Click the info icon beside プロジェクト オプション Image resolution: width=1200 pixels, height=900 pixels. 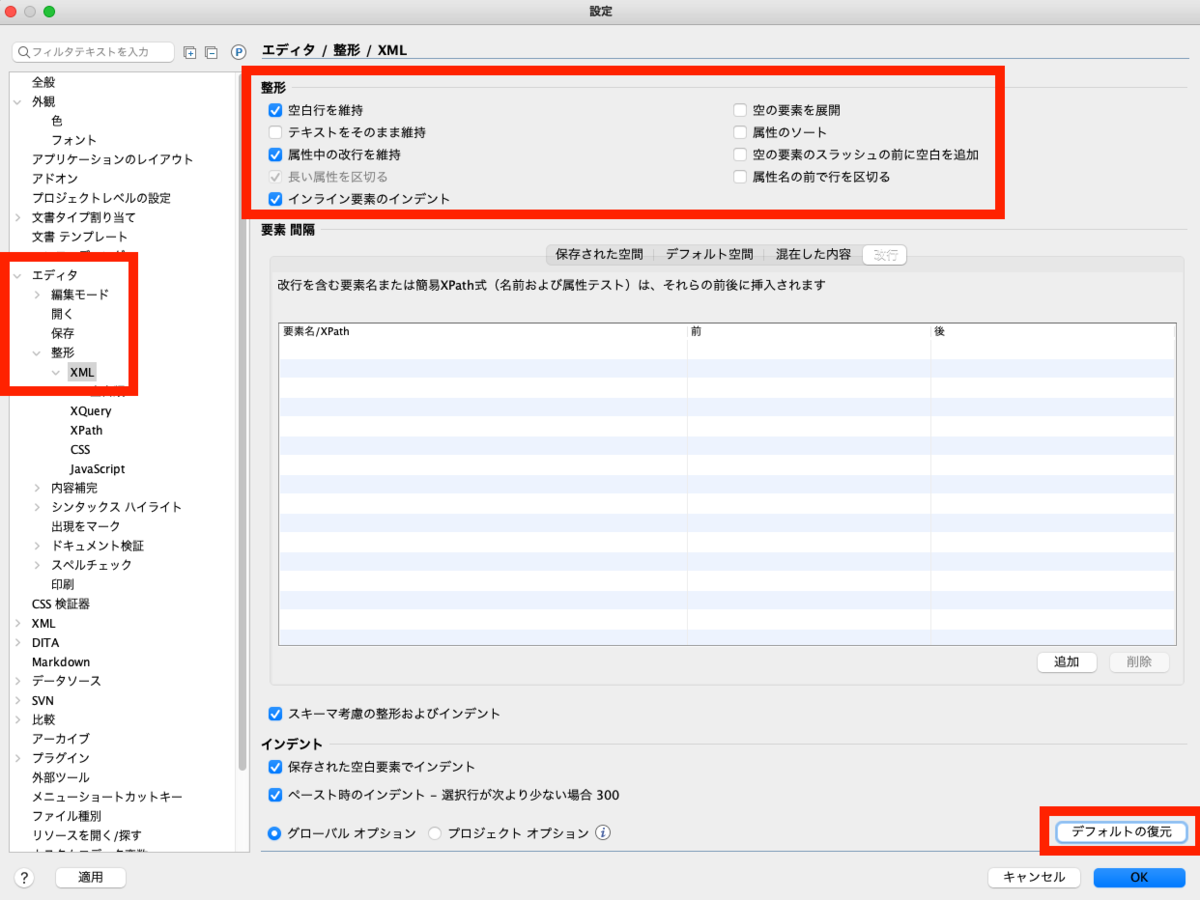tap(603, 832)
